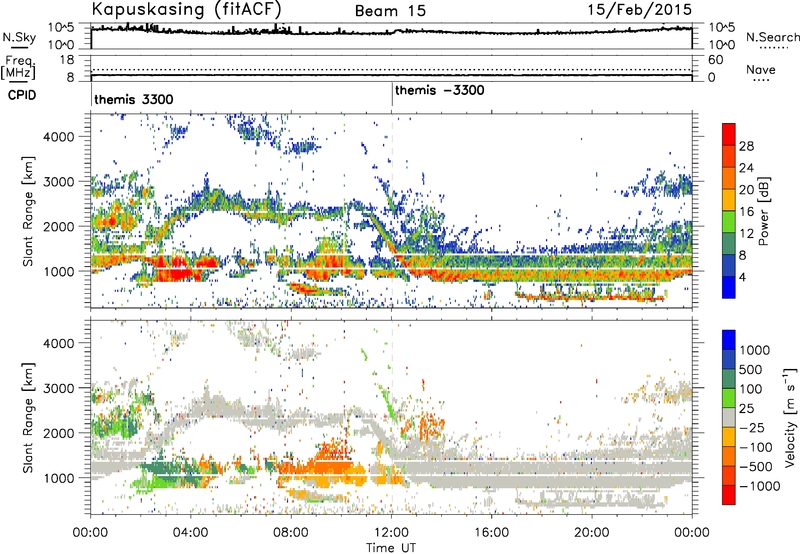The height and width of the screenshot is (554, 800).
Task: Click the Power colorbar value '16'
Action: pyautogui.click(x=746, y=212)
